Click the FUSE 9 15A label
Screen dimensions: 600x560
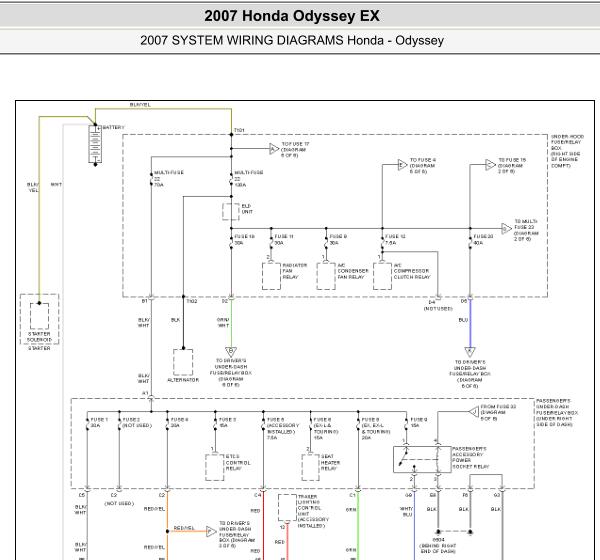(418, 423)
